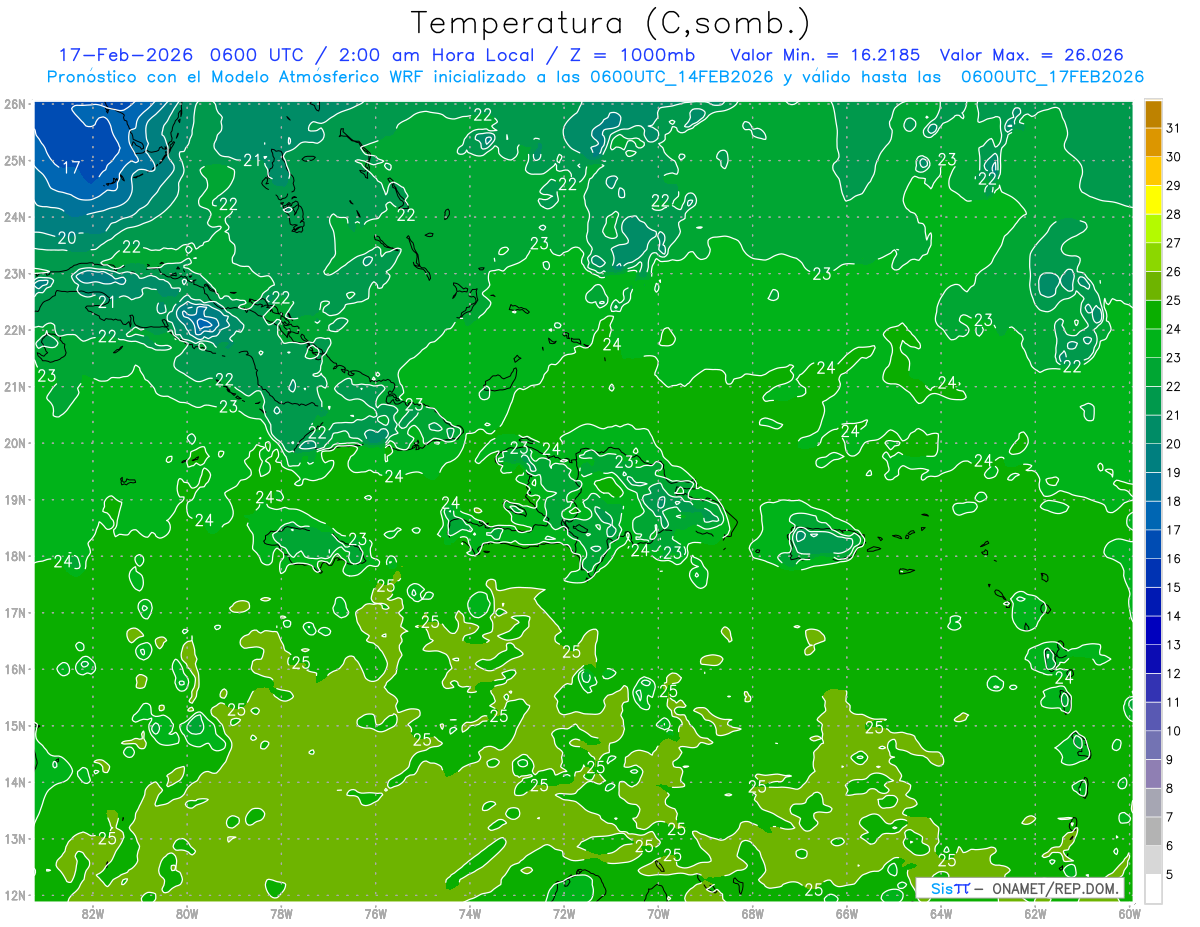Click the '17N' latitude axis label
This screenshot has height=927, width=1200.
[15, 613]
